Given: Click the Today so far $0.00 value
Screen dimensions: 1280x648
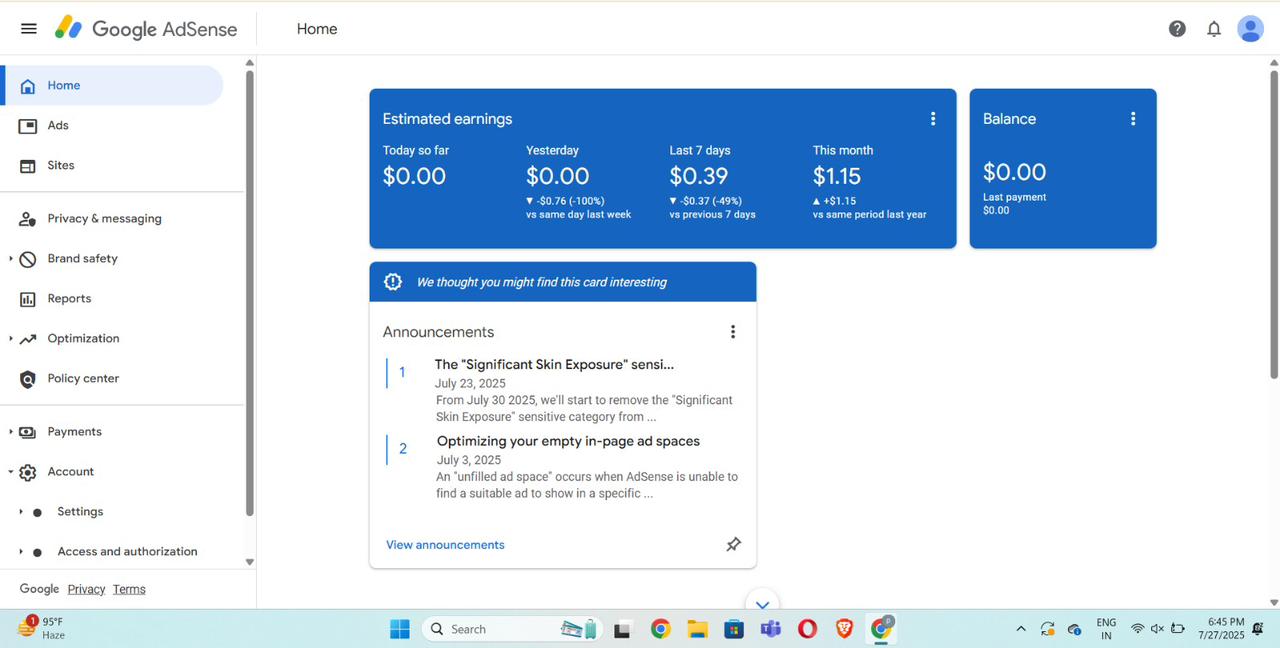Looking at the screenshot, I should click(x=414, y=176).
